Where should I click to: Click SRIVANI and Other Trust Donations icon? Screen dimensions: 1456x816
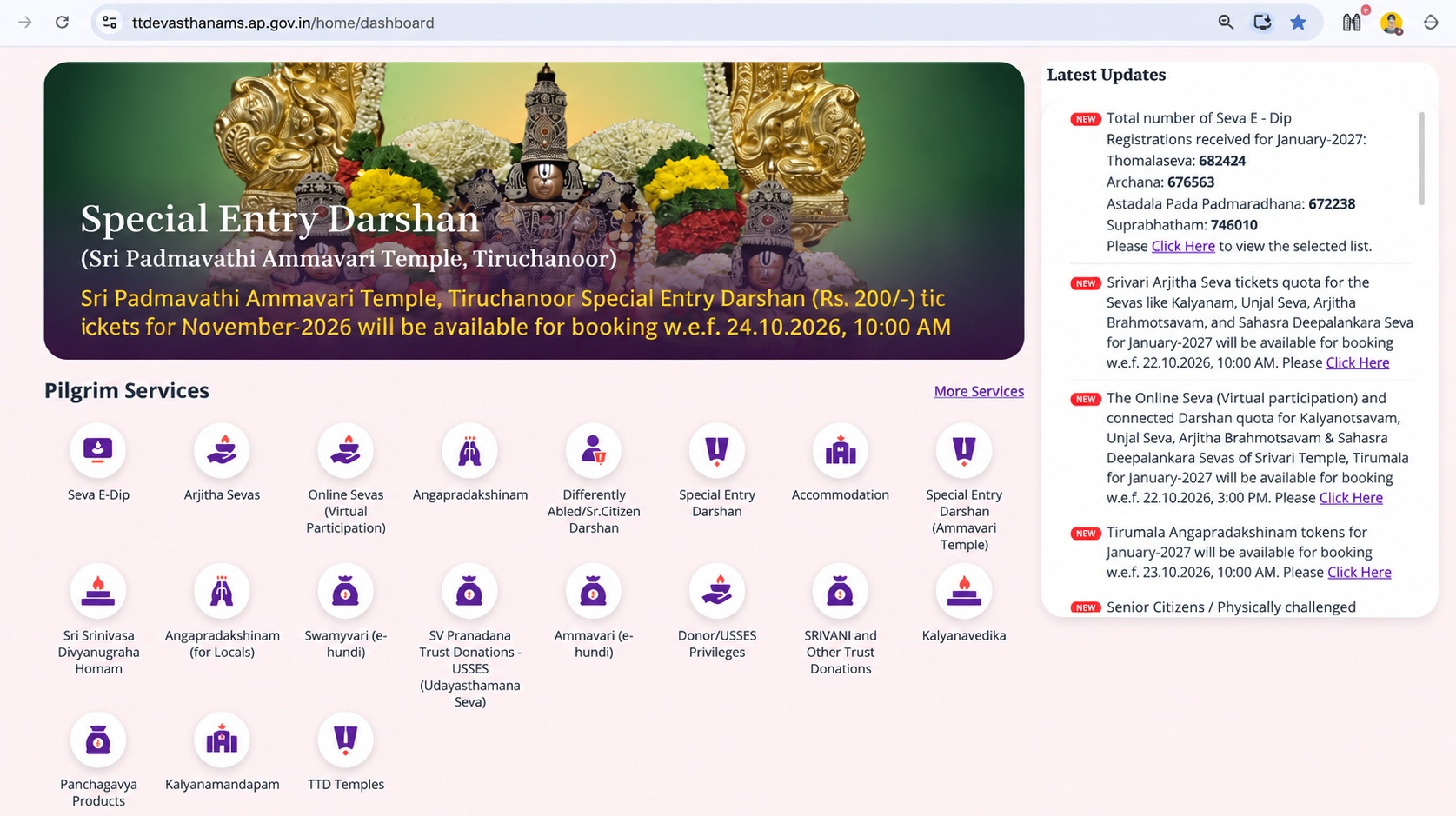841,591
